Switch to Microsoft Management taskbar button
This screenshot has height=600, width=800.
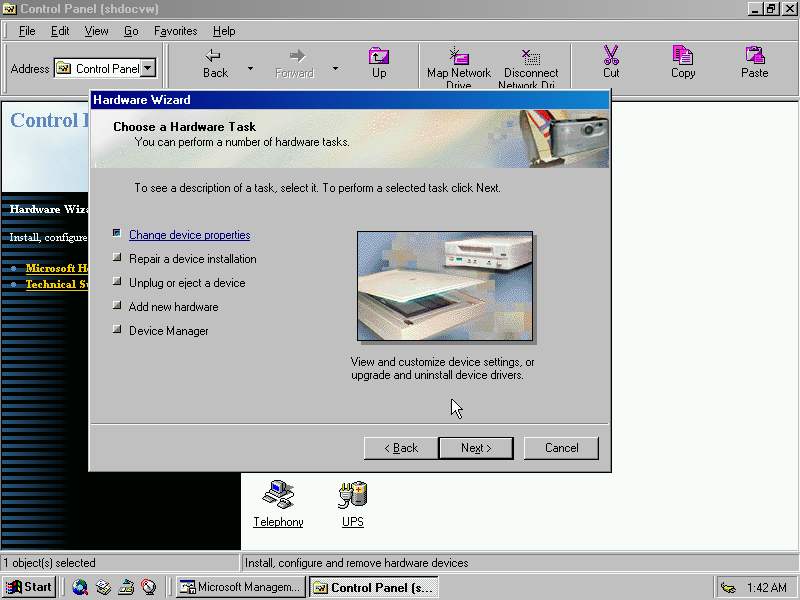tap(240, 587)
